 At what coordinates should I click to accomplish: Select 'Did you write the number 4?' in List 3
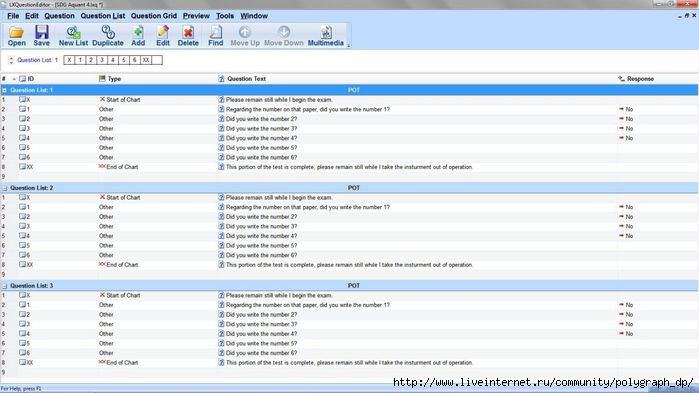[261, 334]
